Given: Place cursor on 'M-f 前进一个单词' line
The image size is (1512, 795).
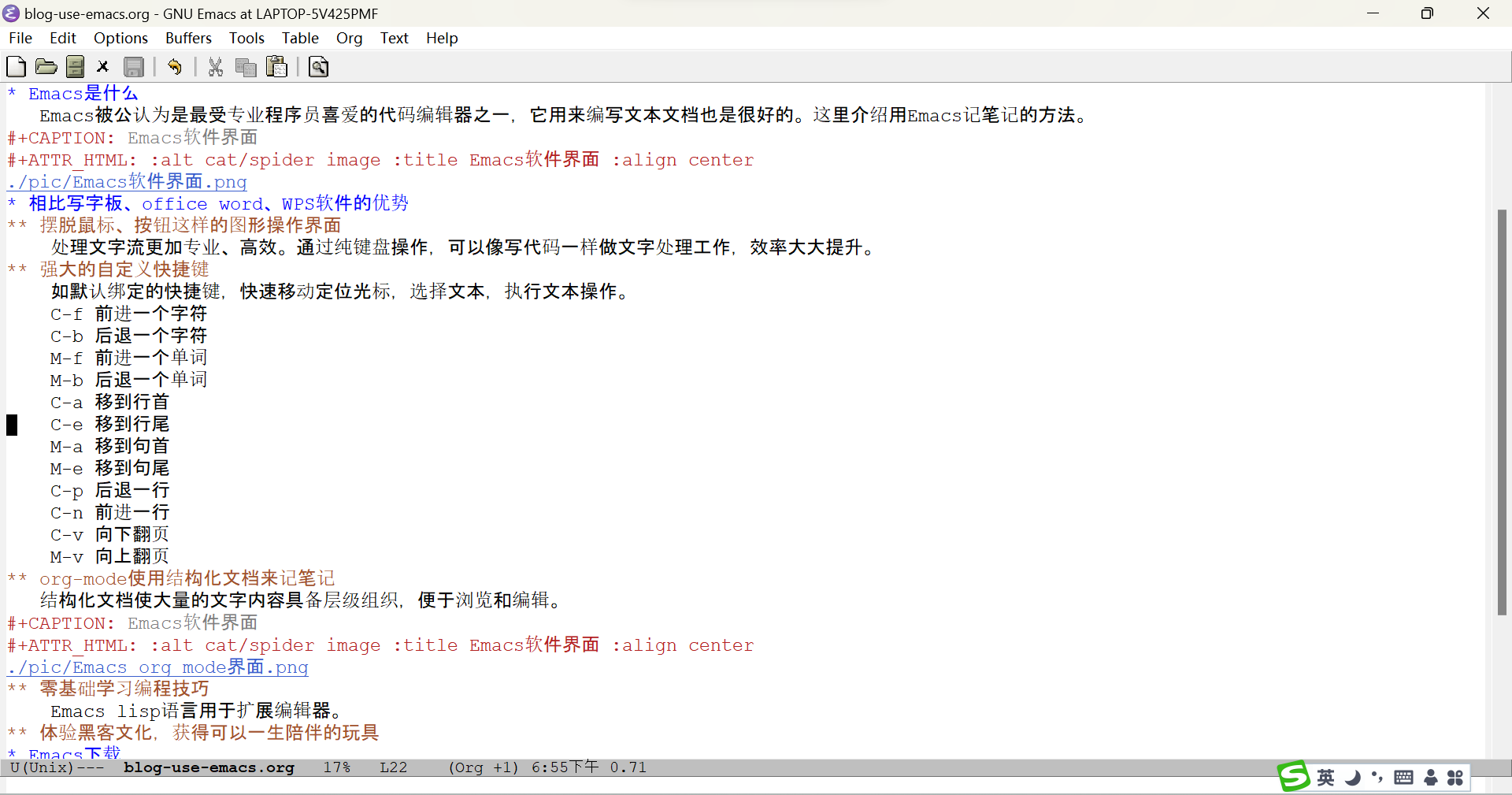Looking at the screenshot, I should 128,358.
